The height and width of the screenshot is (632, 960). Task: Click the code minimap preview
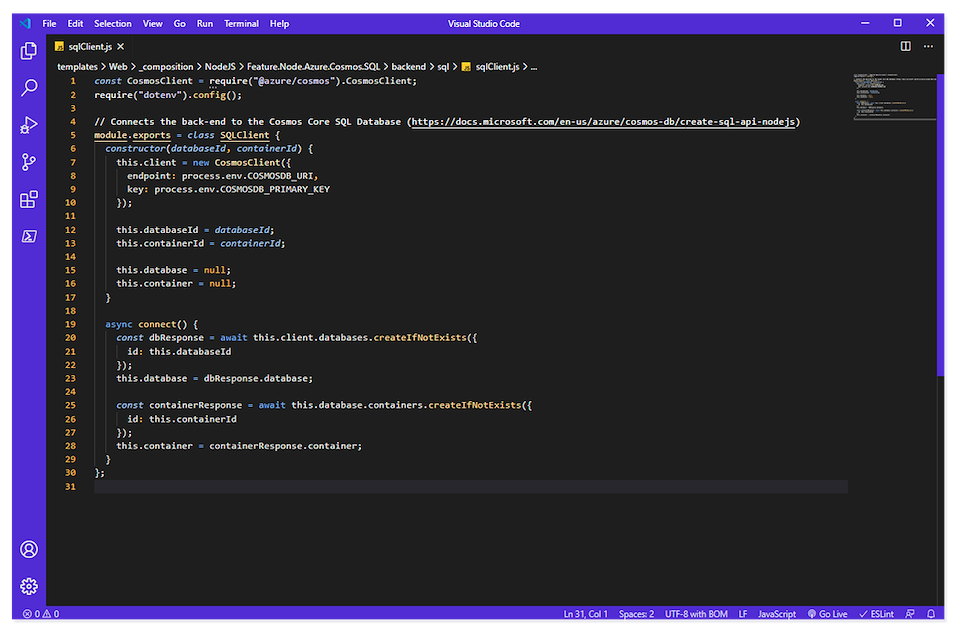[894, 97]
